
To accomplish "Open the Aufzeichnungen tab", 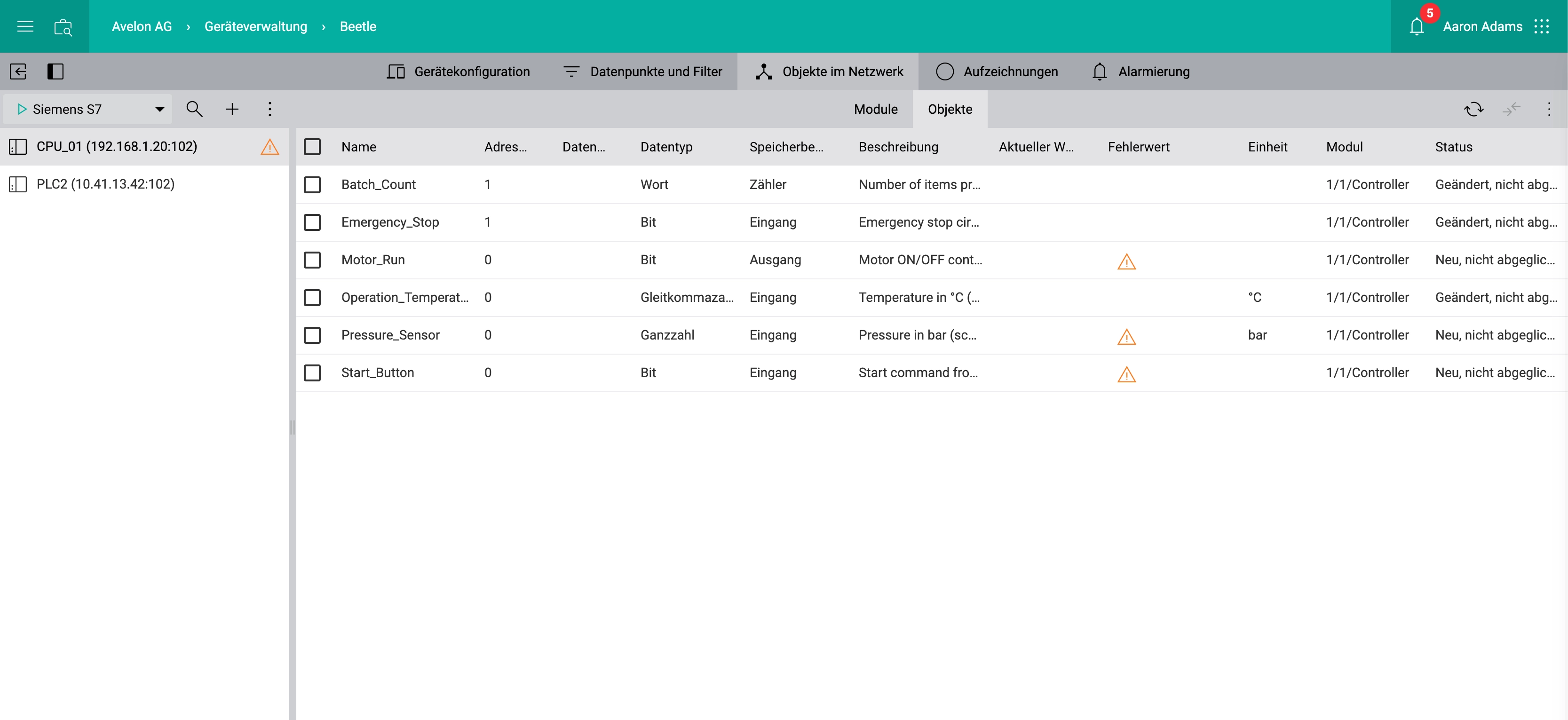I will (997, 71).
